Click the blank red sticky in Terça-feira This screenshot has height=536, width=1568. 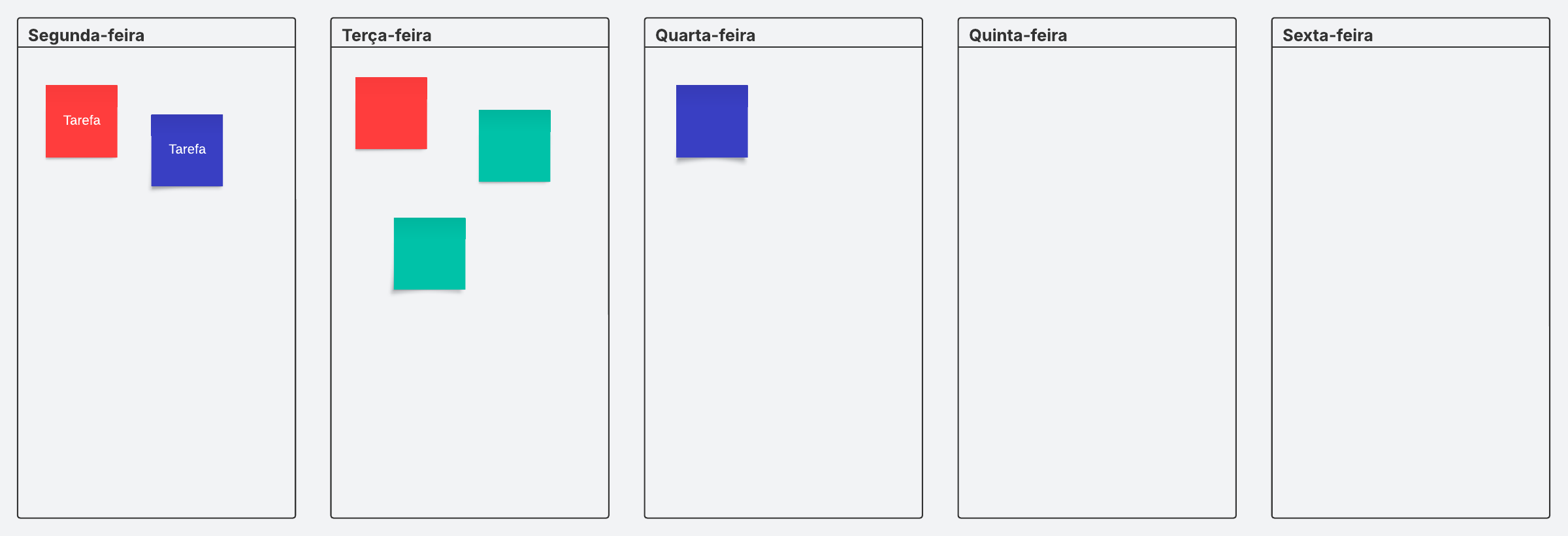click(391, 113)
